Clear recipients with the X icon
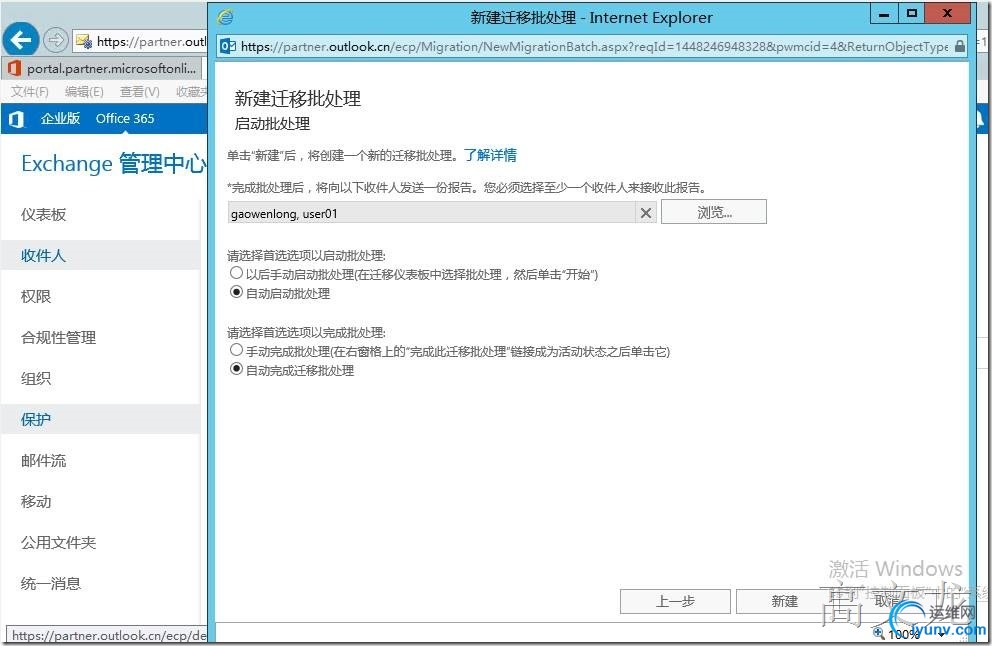992x646 pixels. coord(646,213)
